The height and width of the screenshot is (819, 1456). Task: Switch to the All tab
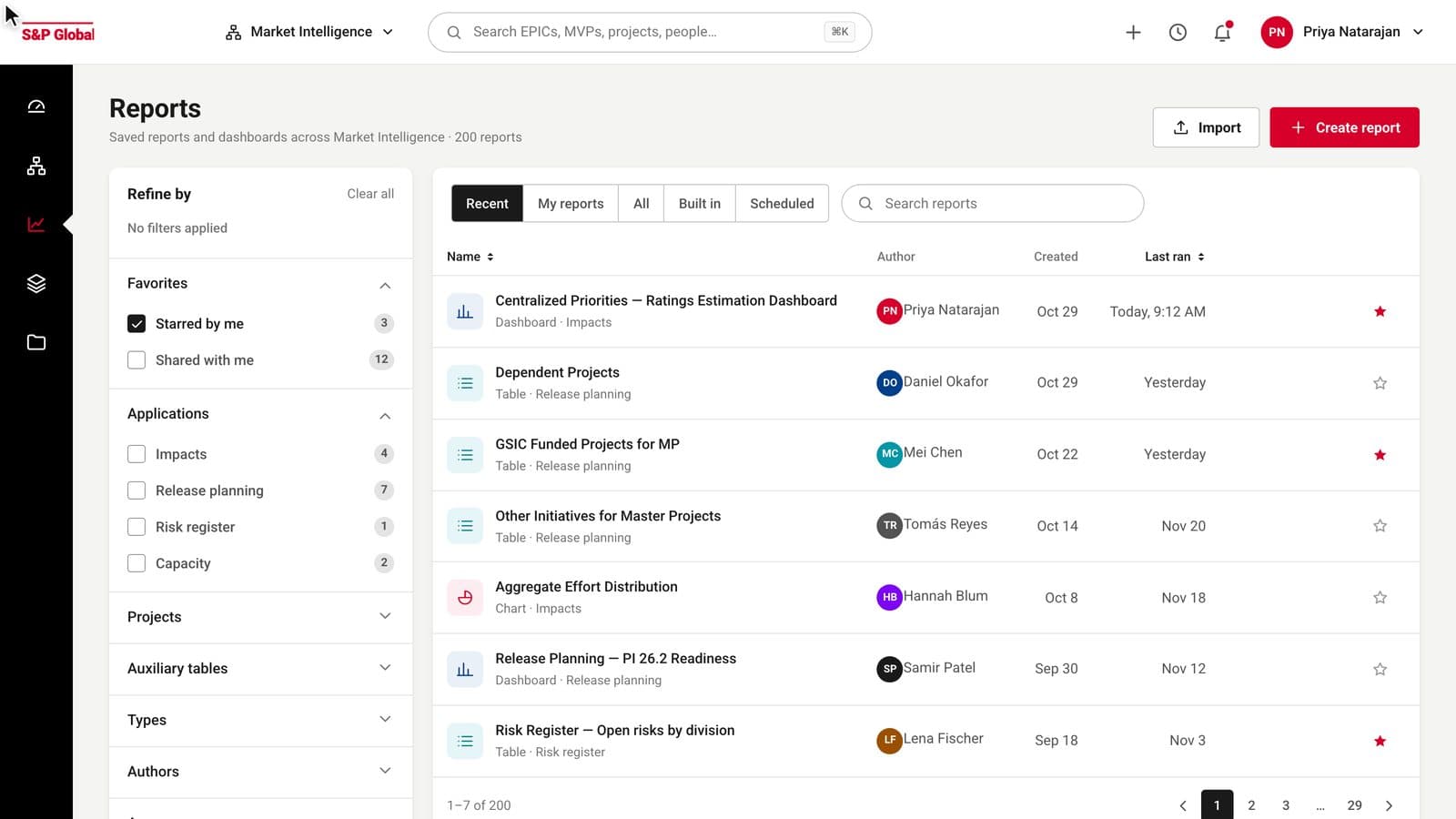click(x=642, y=203)
